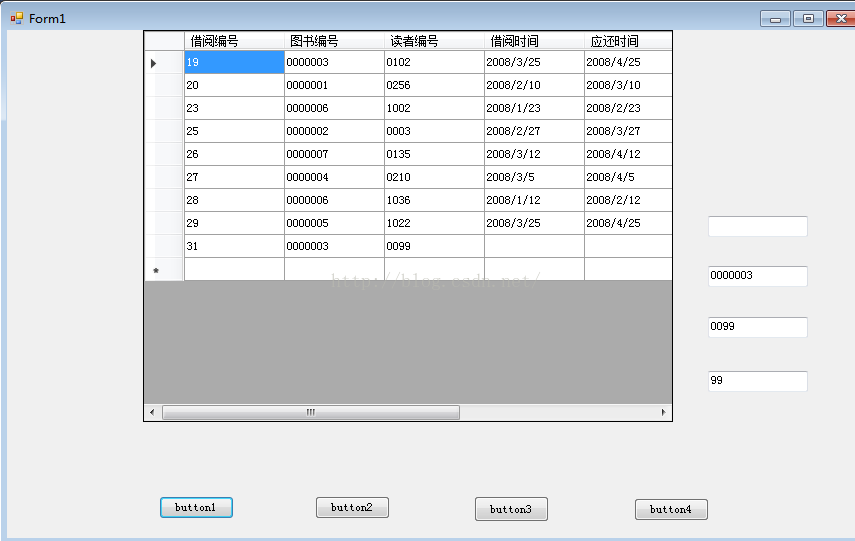
Task: Click the text box containing 0099
Action: pos(757,327)
